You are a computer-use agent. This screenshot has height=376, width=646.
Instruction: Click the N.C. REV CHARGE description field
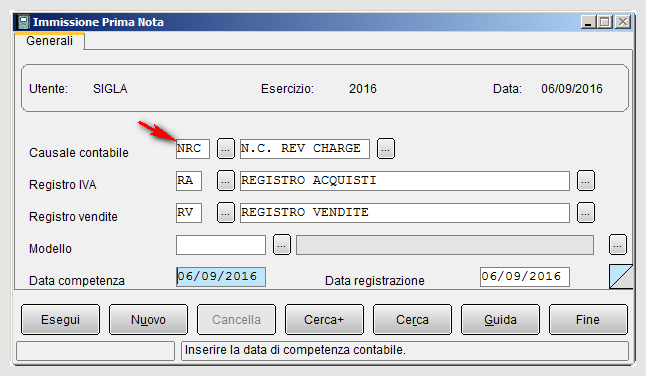point(305,149)
